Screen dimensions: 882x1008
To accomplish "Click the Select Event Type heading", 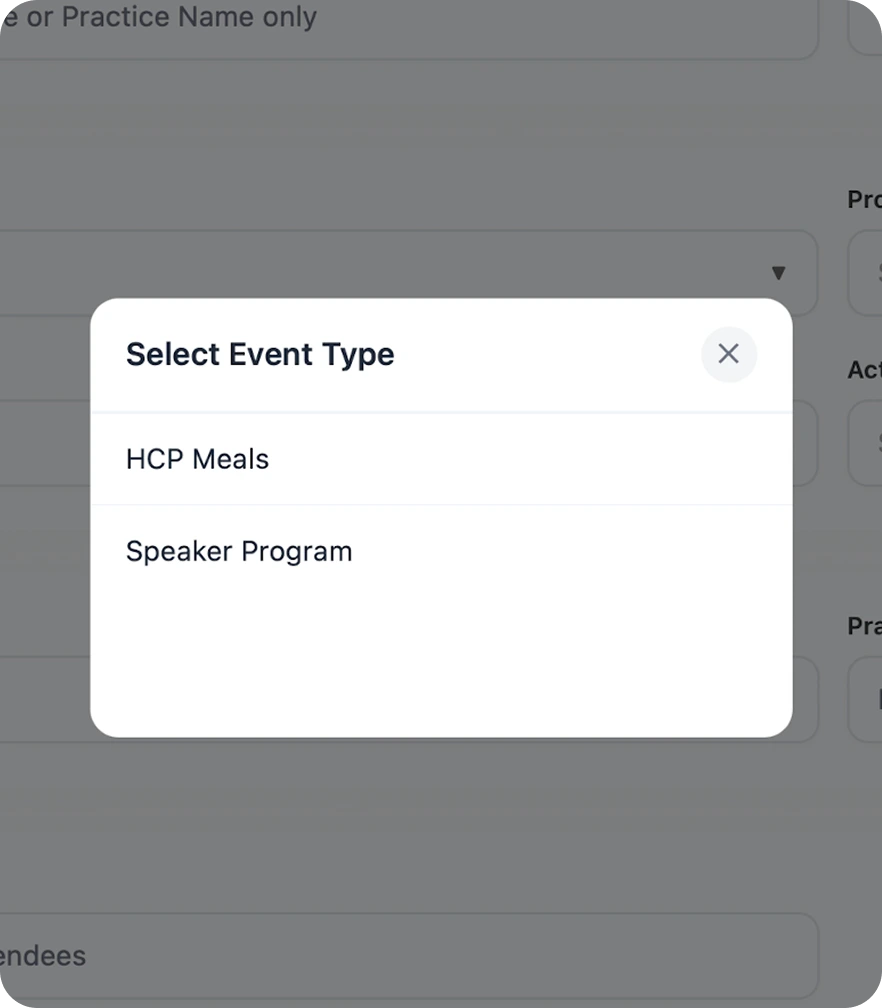I will pos(260,354).
